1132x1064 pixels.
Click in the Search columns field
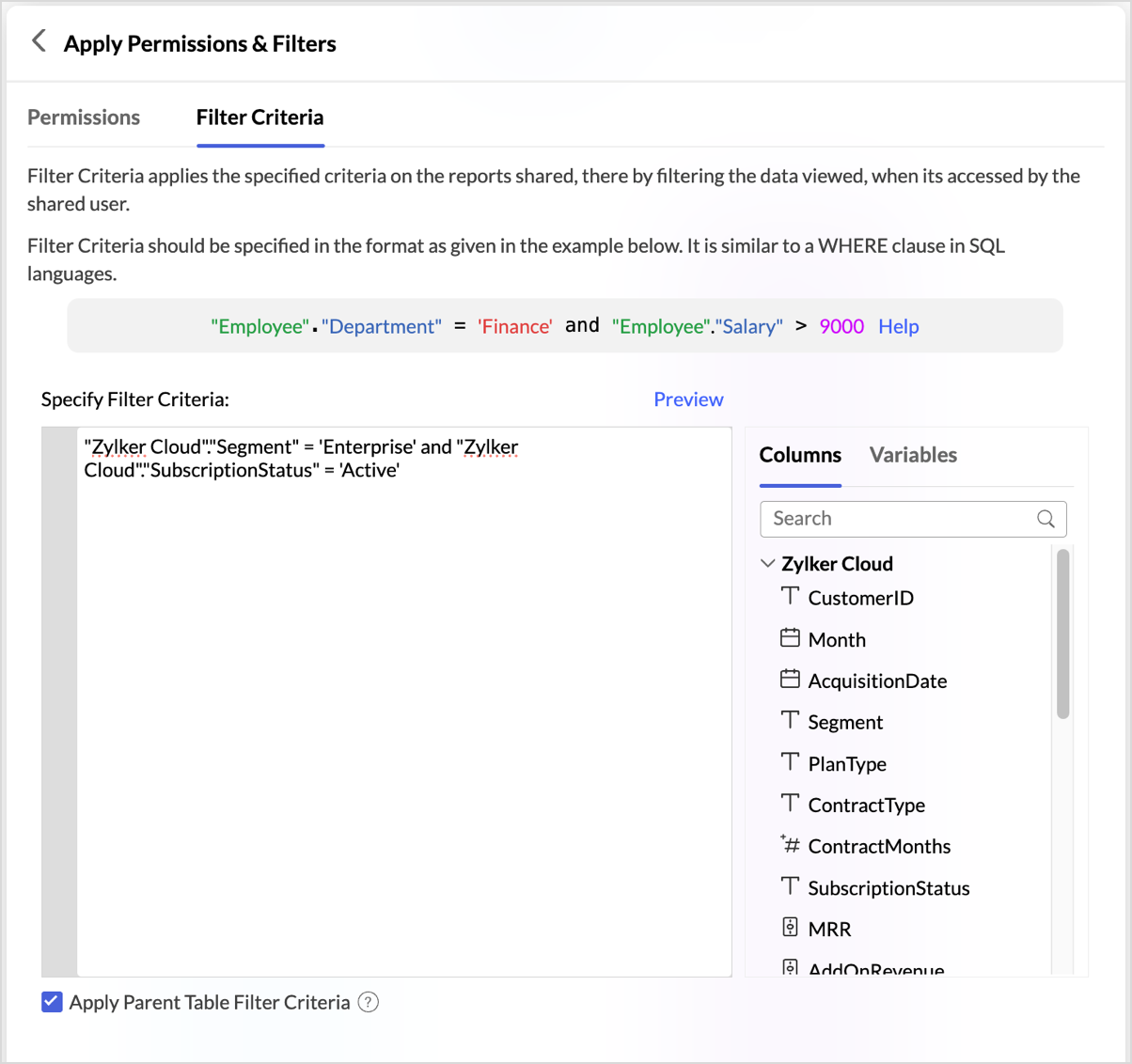[913, 519]
